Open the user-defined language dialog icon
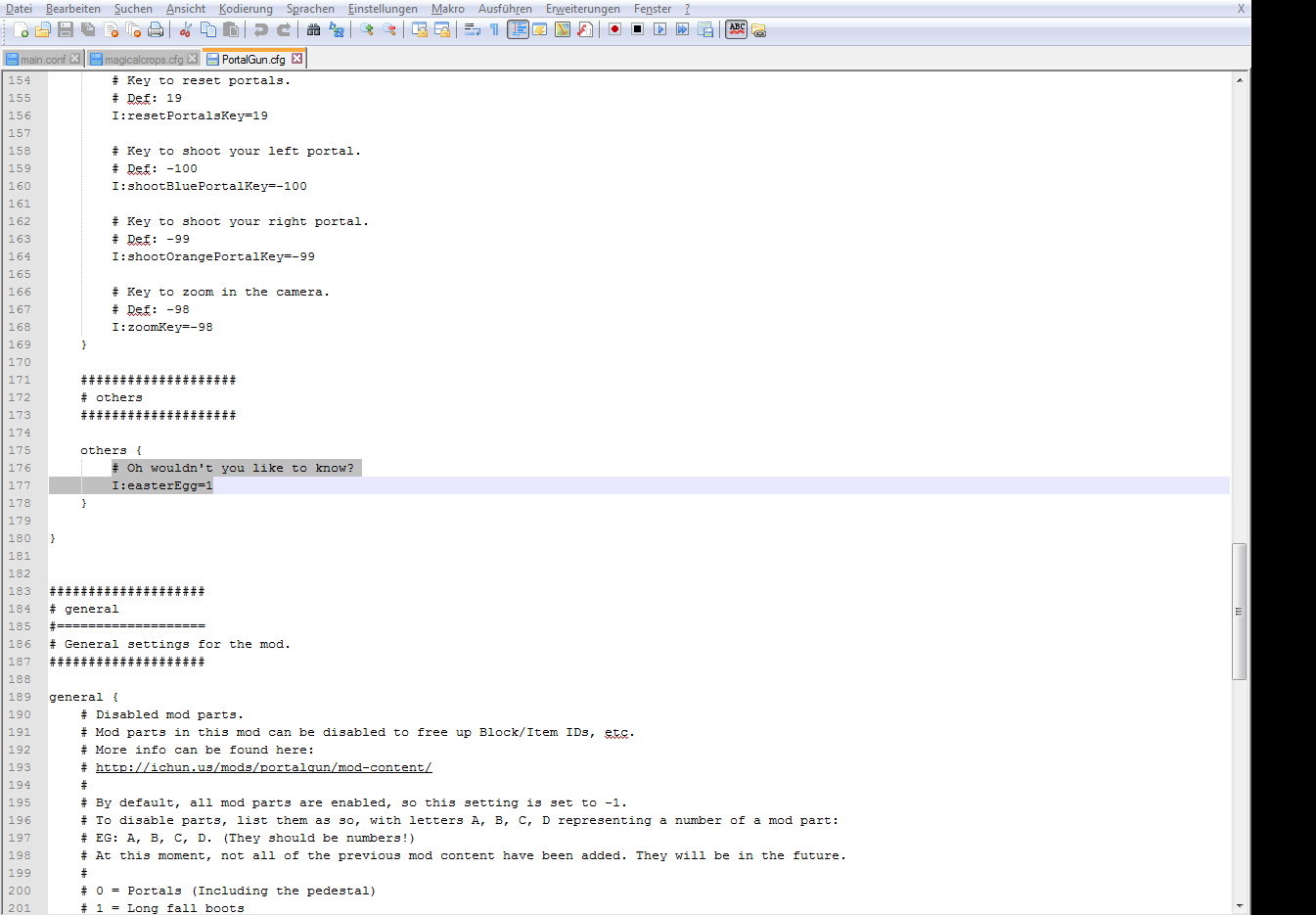 [539, 29]
